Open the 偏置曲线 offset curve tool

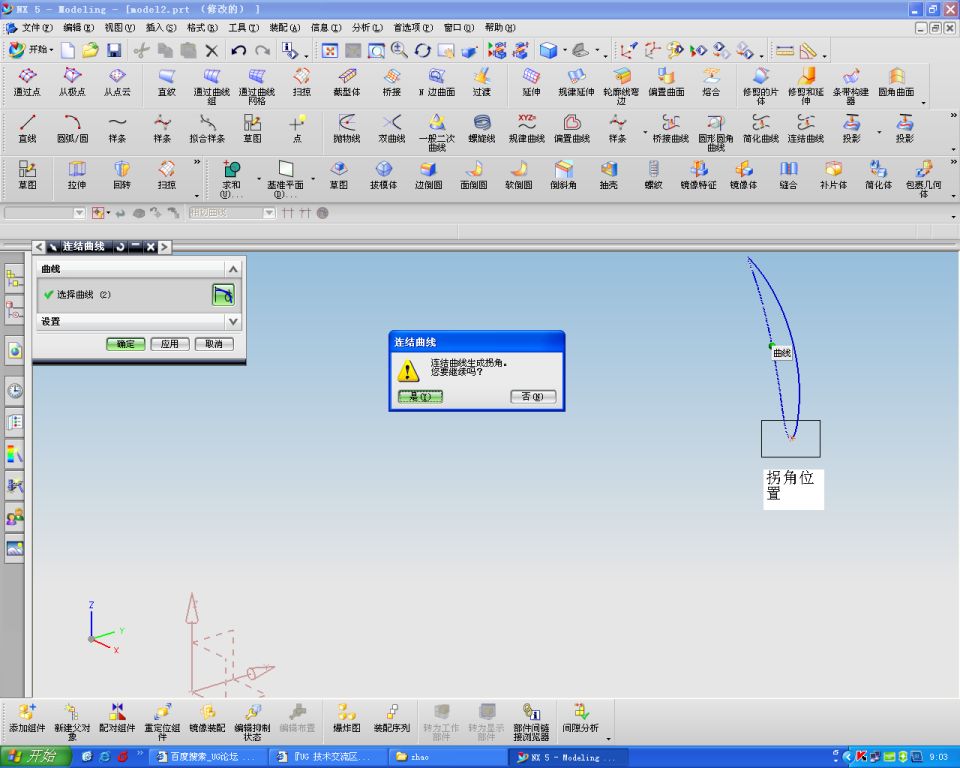(572, 129)
